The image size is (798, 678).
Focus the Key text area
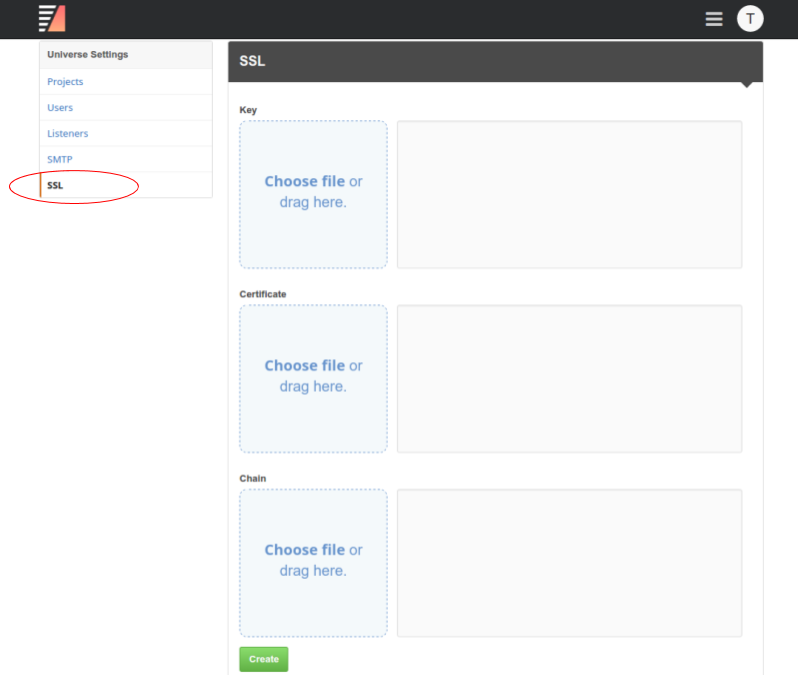click(569, 195)
